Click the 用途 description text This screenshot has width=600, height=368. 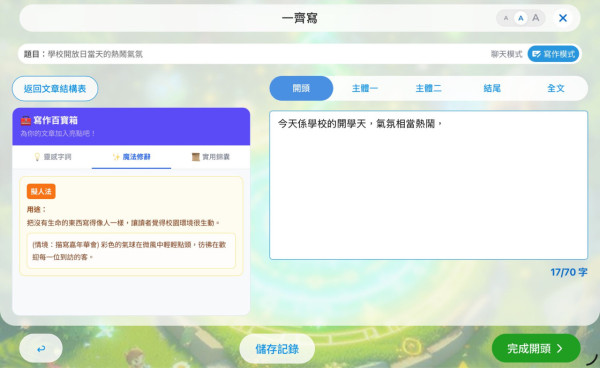coord(123,223)
